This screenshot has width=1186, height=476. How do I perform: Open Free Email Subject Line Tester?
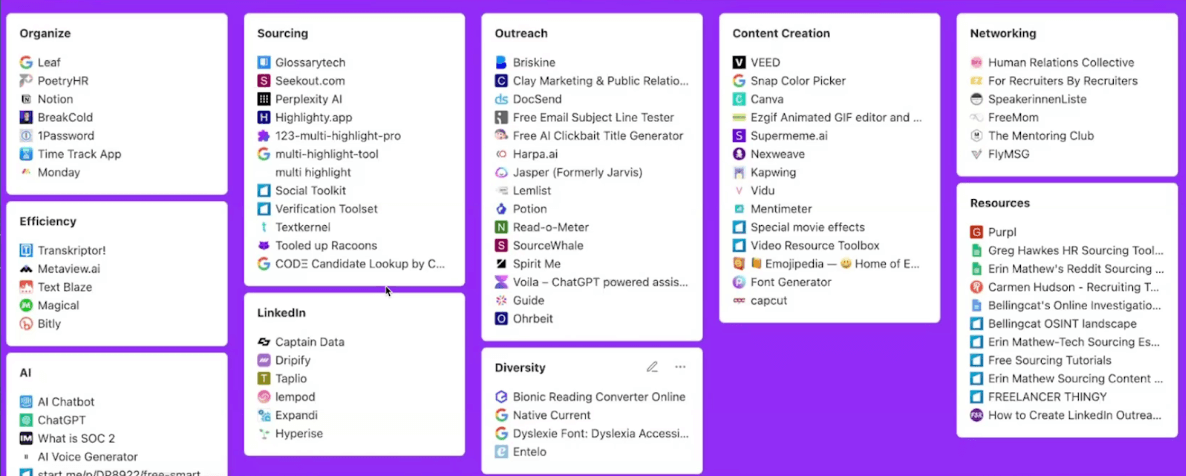pyautogui.click(x=594, y=117)
